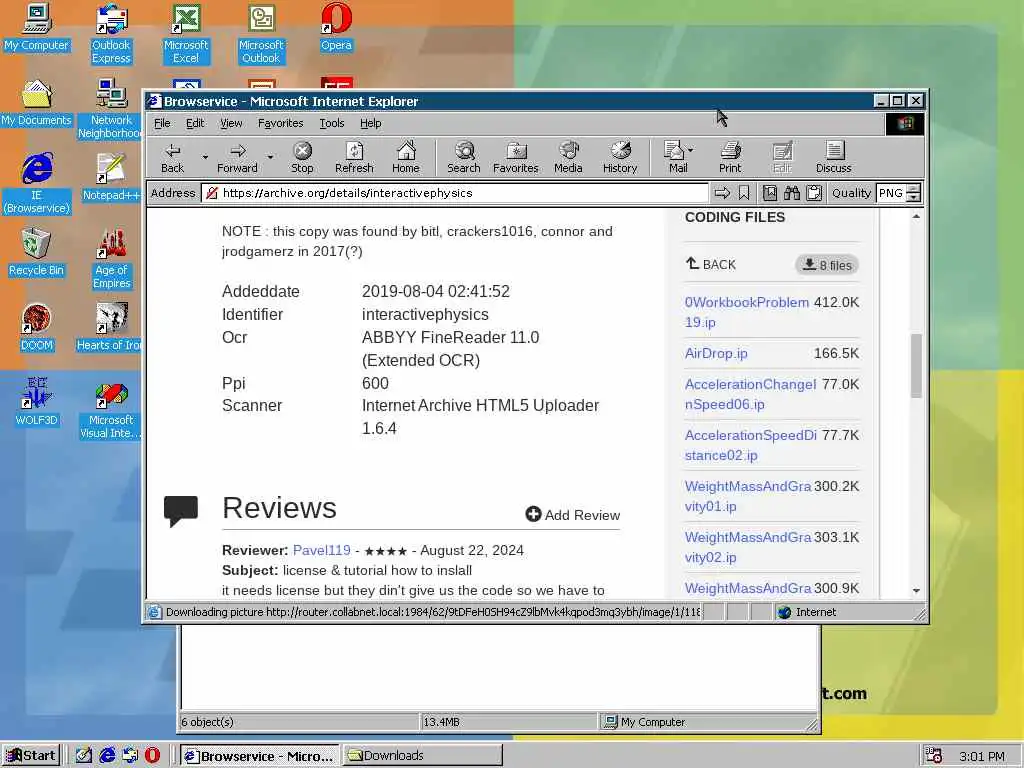Click the clipboard icon in address toolbar
The width and height of the screenshot is (1024, 768).
pos(814,193)
